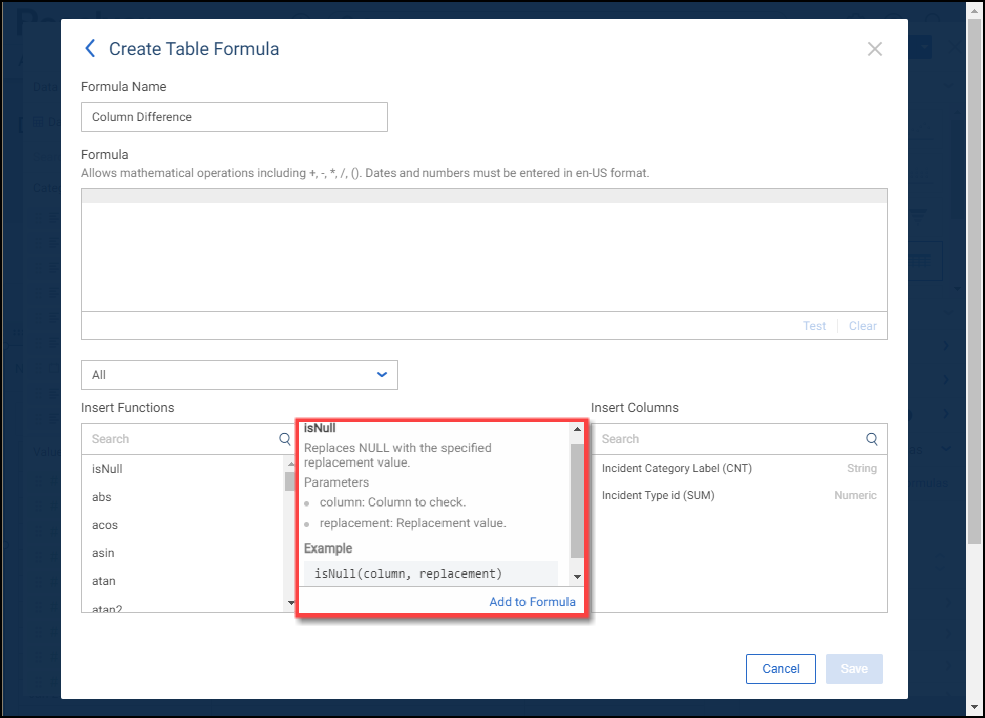Pick the atan function
The height and width of the screenshot is (718, 985).
(103, 581)
